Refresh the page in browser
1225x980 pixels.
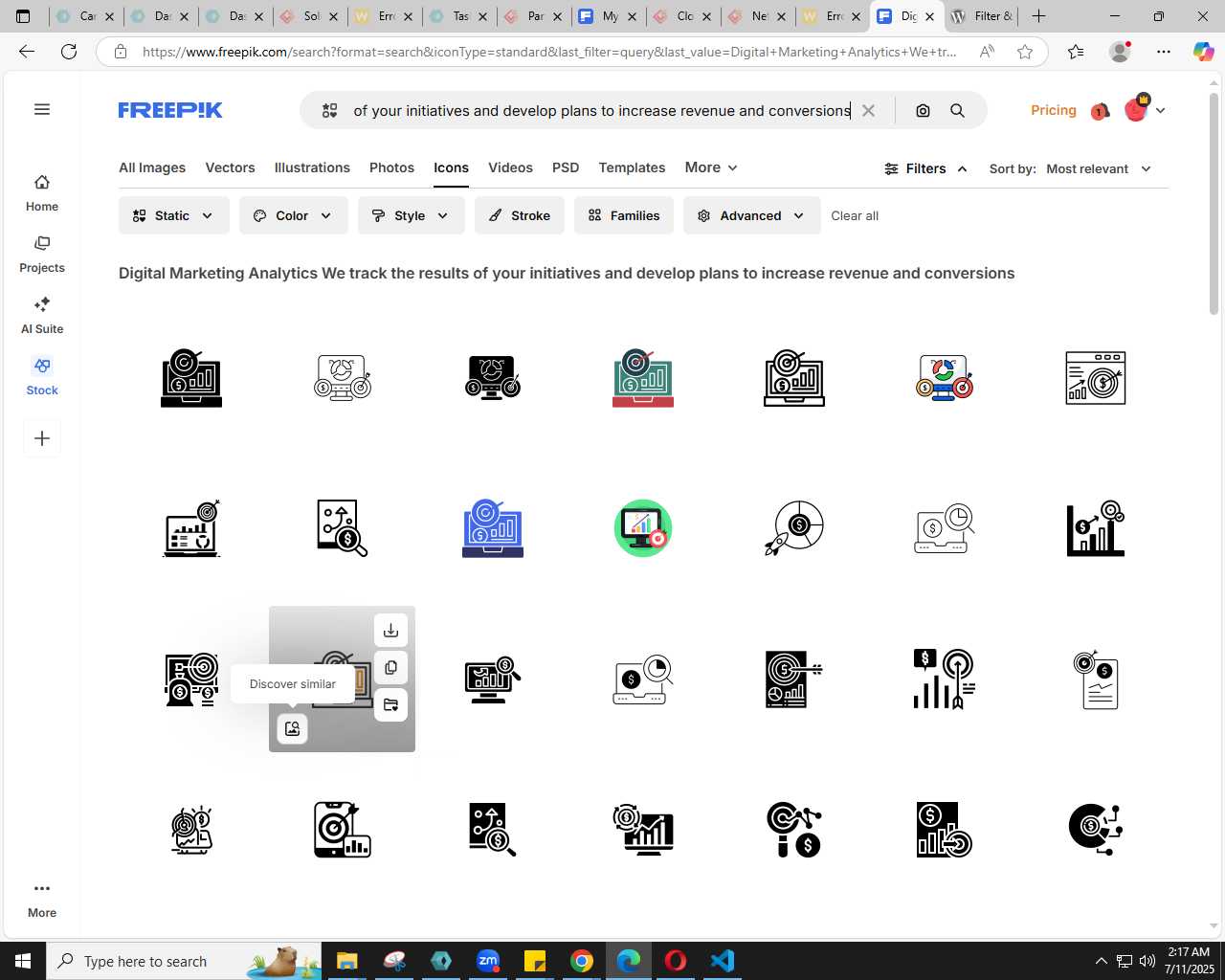[x=69, y=52]
